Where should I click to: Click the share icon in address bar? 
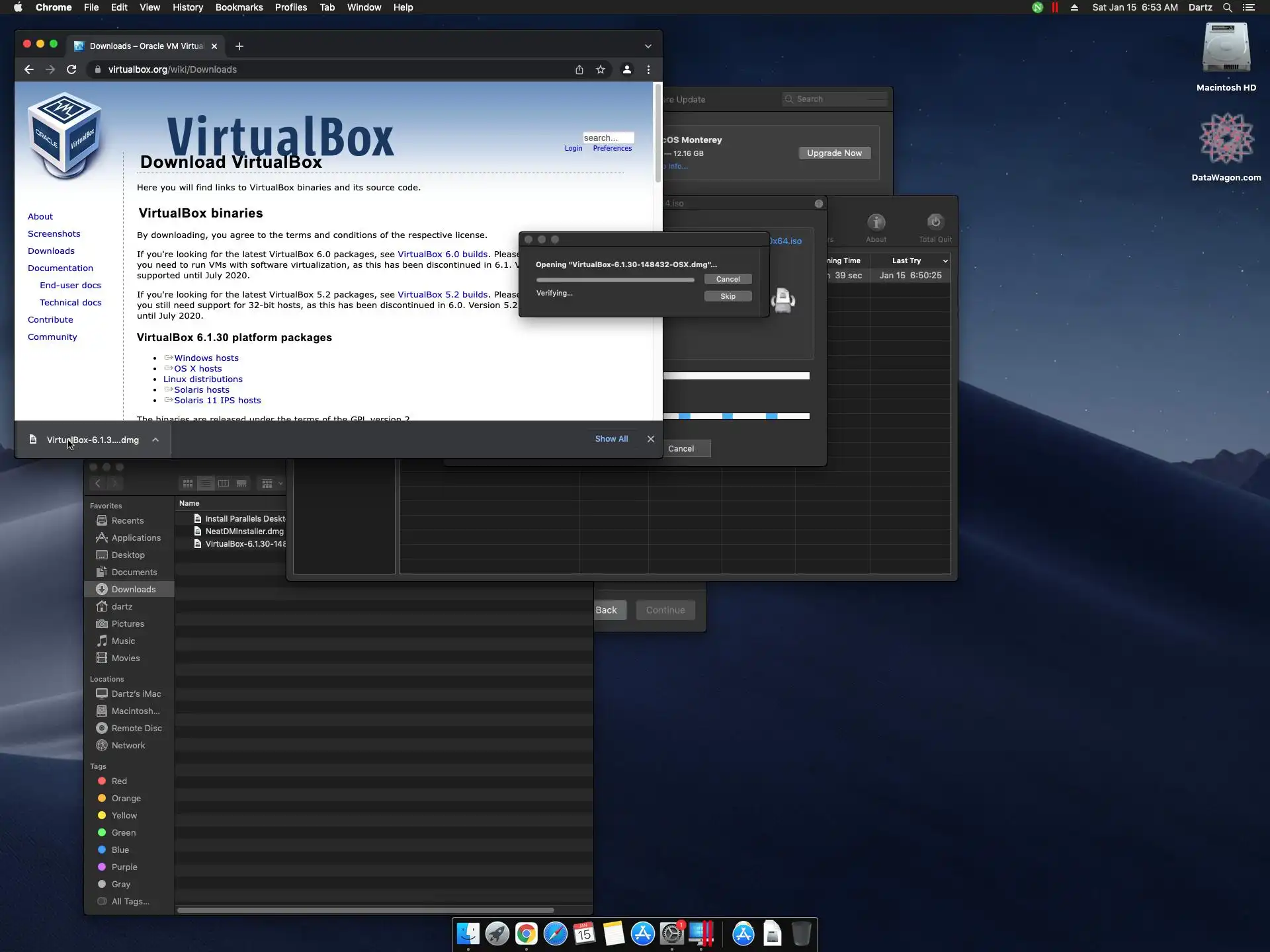(579, 69)
